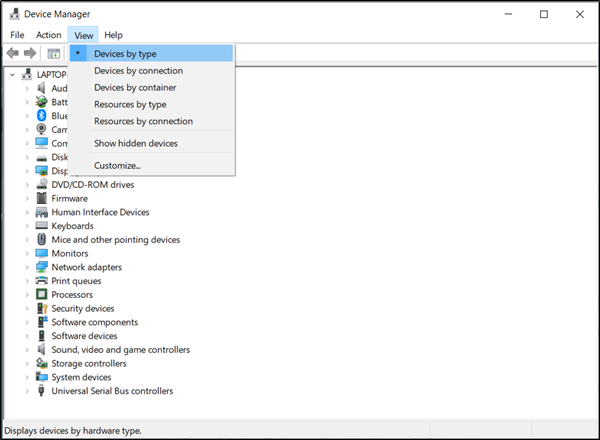Click the Storage controllers icon
Image resolution: width=600 pixels, height=440 pixels.
[x=41, y=363]
